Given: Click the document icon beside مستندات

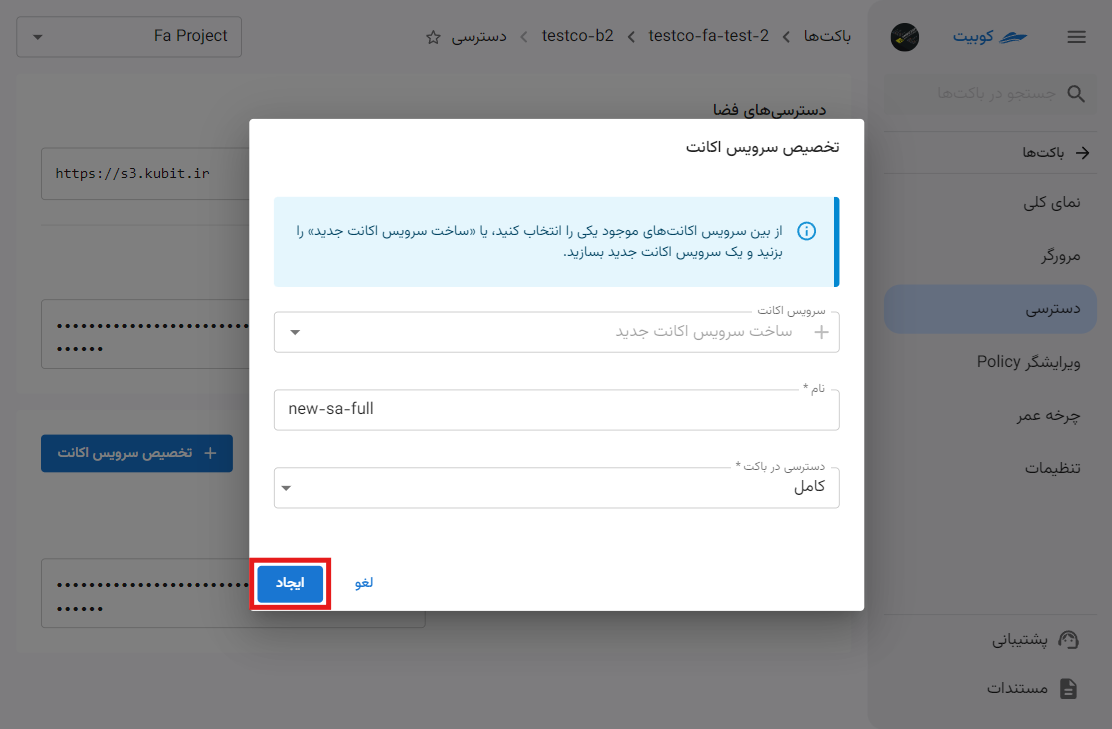Looking at the screenshot, I should point(1068,689).
